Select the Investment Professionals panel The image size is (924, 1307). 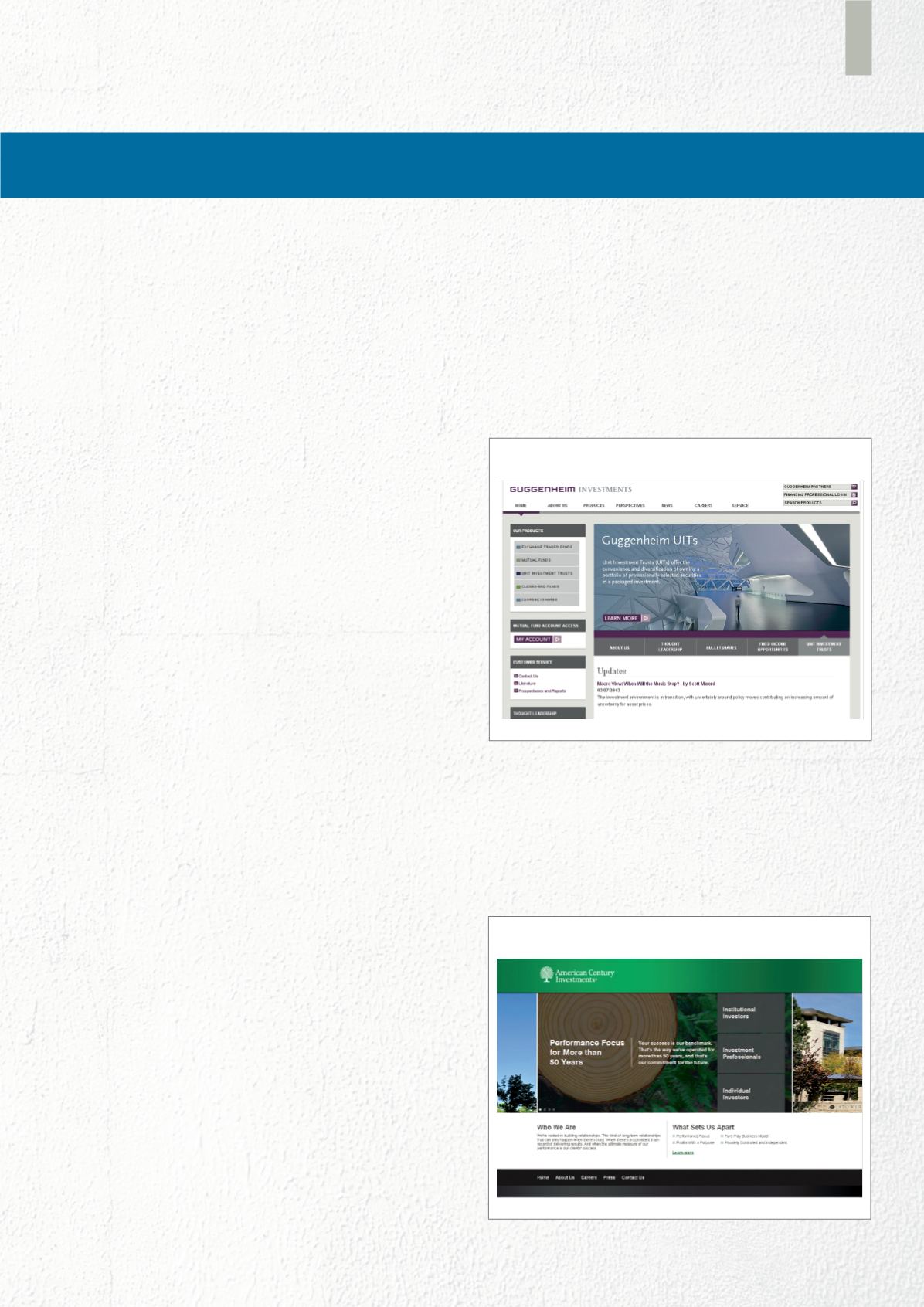tap(751, 1054)
